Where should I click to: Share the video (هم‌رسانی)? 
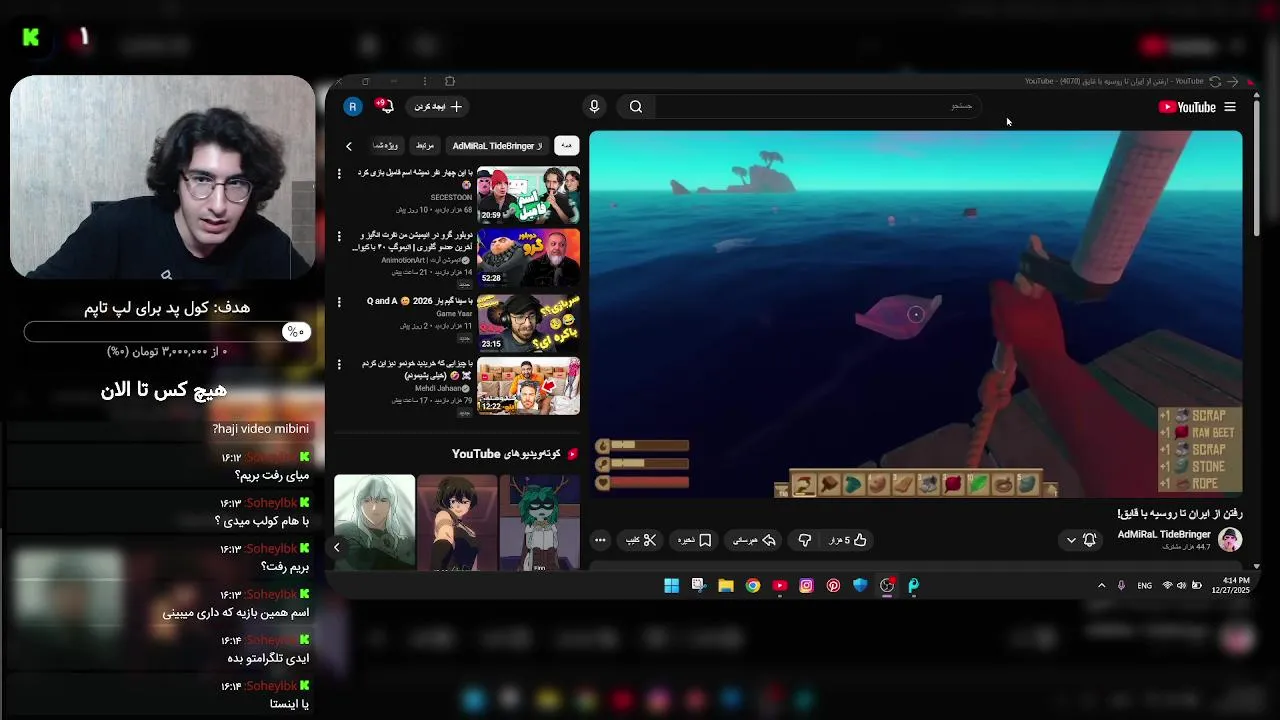click(x=755, y=540)
